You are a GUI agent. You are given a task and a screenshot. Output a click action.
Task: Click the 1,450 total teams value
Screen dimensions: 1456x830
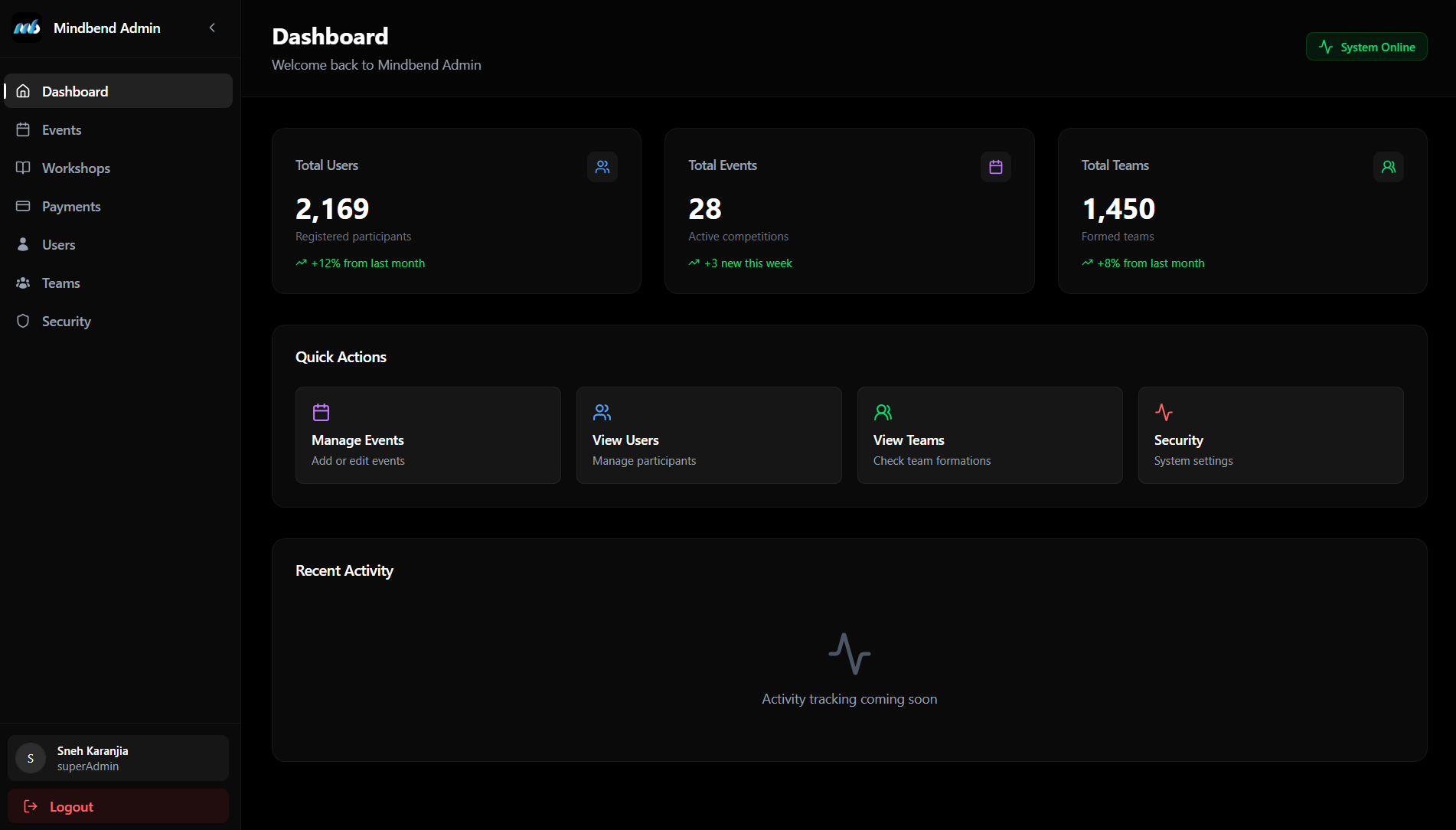click(1118, 208)
